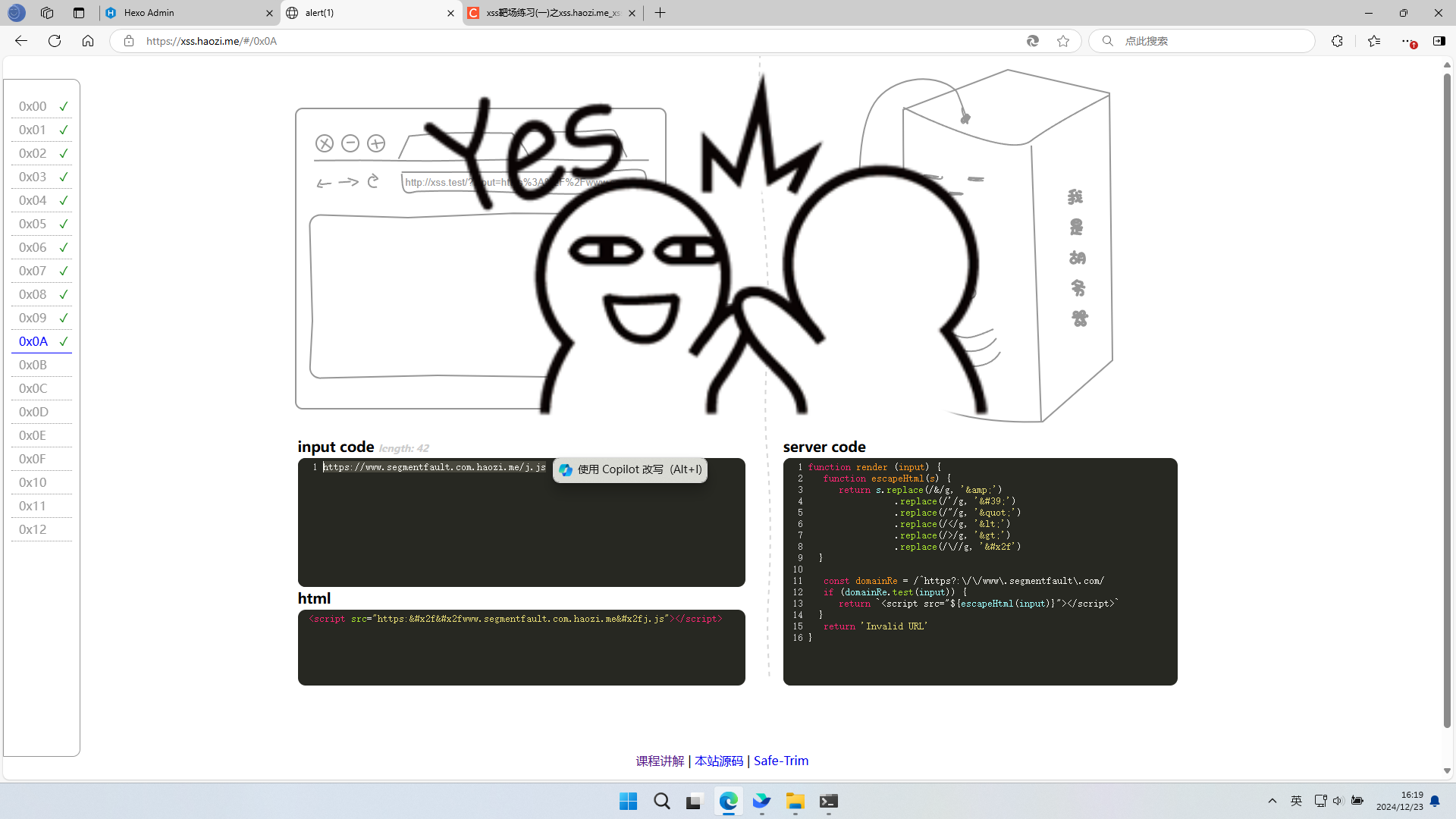This screenshot has width=1456, height=819.
Task: Toggle the browser sidebar icon
Action: (x=1439, y=41)
